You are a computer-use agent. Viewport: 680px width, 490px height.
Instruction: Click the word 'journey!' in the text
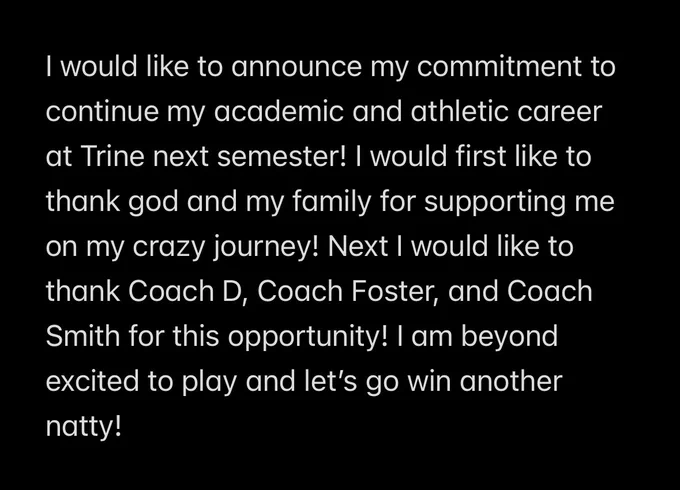(266, 247)
